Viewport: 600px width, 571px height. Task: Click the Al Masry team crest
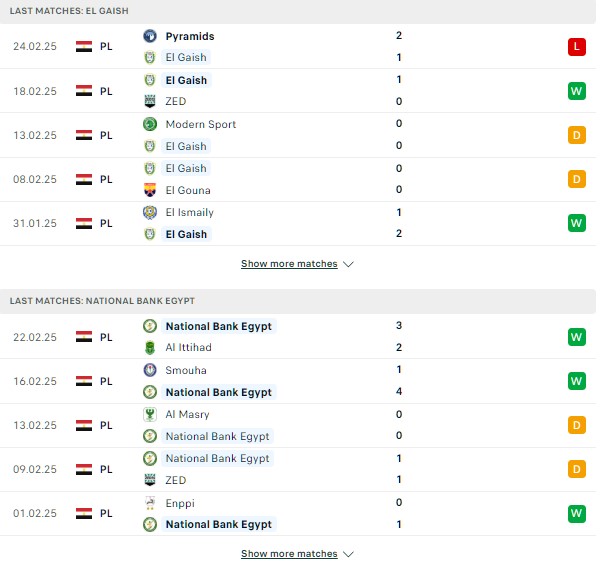click(x=150, y=414)
